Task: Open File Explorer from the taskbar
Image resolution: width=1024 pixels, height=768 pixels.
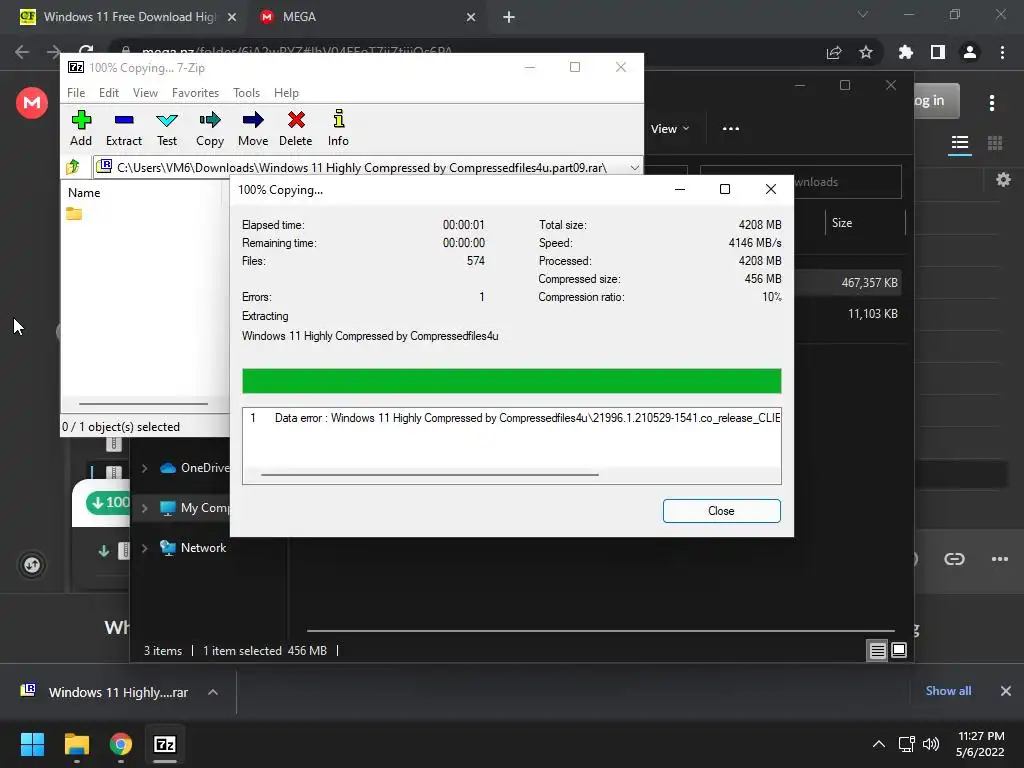Action: (x=76, y=744)
